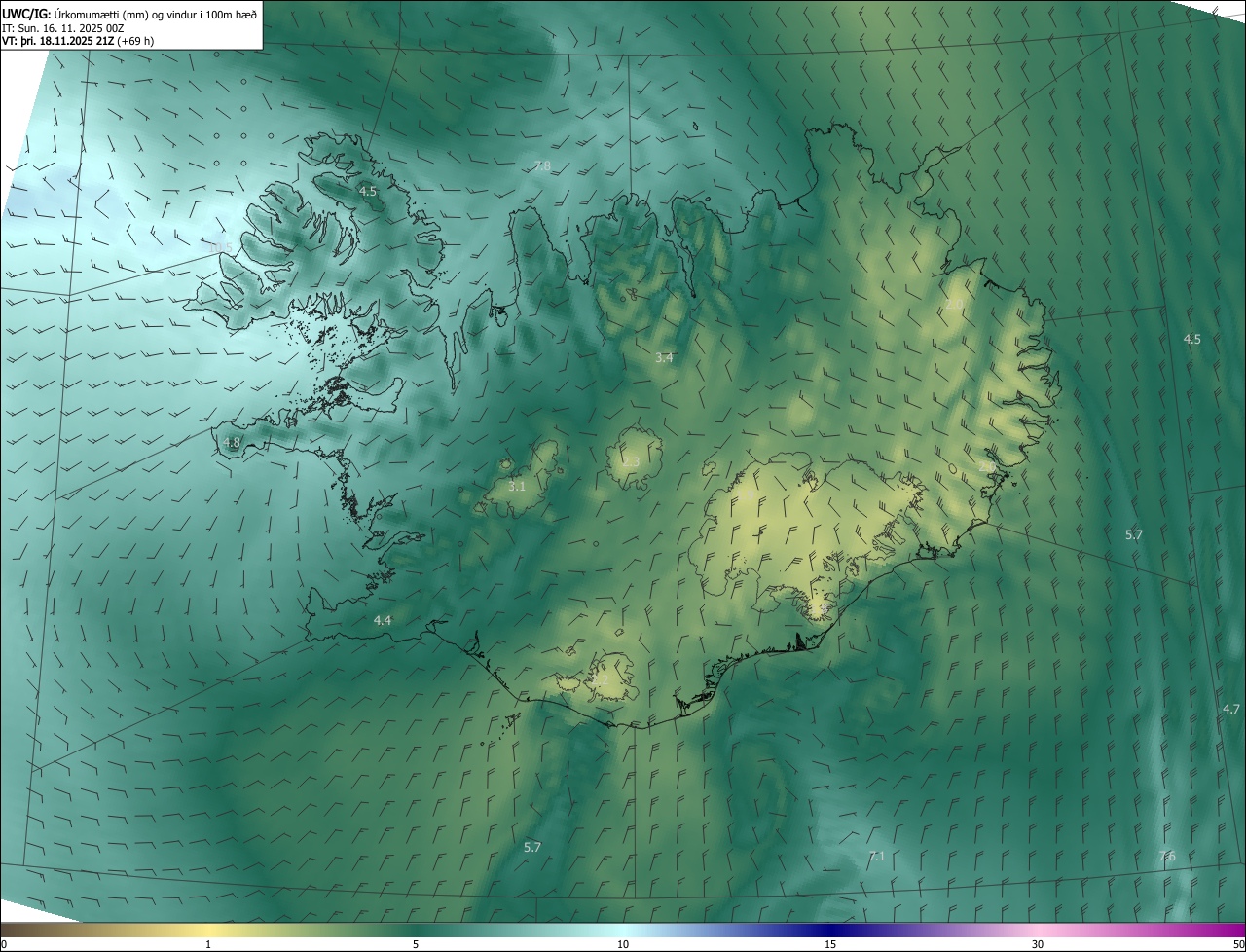The width and height of the screenshot is (1246, 952).
Task: Click the 2.3 value on the central glacier
Action: point(631,461)
